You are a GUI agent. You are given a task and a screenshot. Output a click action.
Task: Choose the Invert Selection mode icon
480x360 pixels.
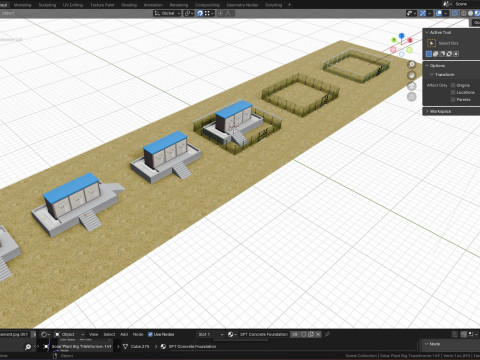(x=449, y=54)
